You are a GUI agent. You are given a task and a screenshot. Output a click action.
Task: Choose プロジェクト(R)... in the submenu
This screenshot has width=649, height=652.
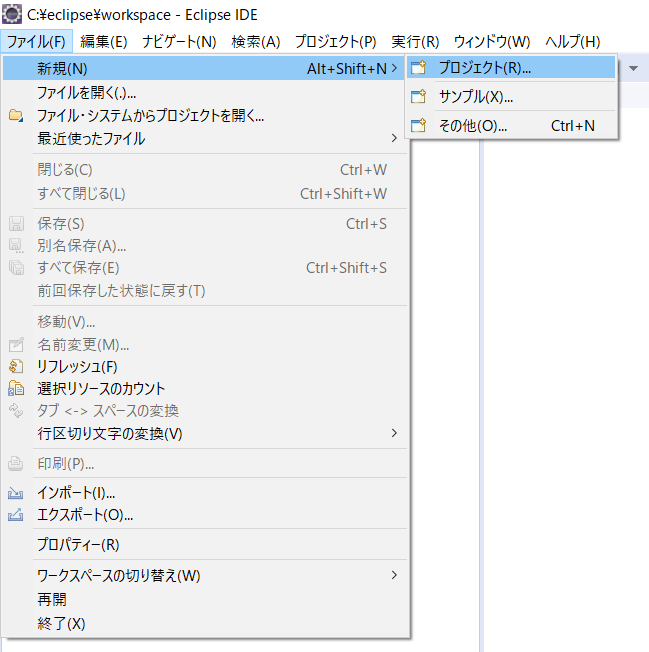pyautogui.click(x=511, y=67)
